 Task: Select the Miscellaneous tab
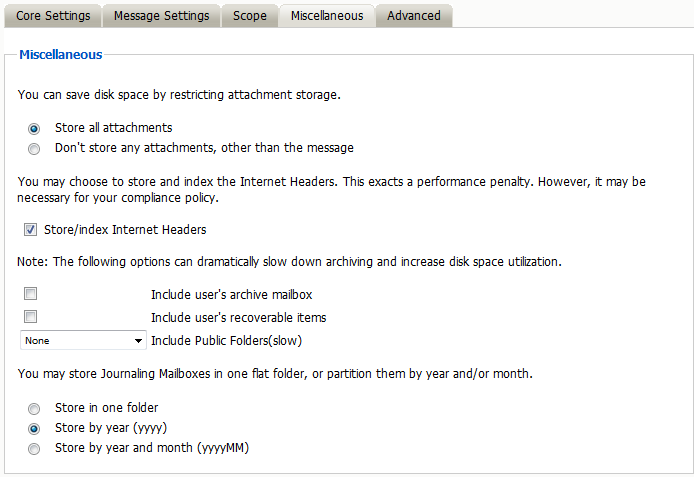point(326,16)
